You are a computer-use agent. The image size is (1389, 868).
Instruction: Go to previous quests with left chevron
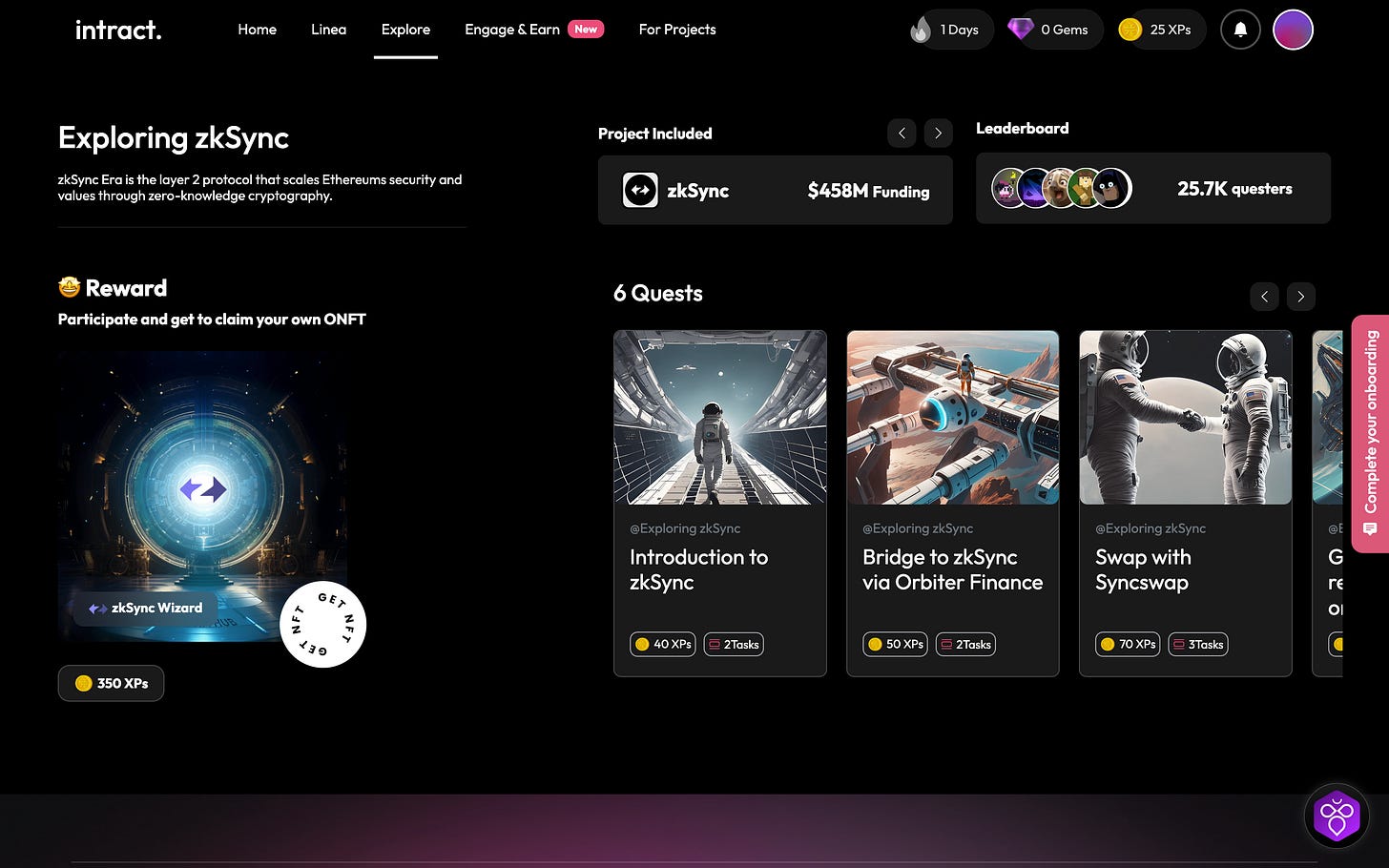pyautogui.click(x=1264, y=297)
